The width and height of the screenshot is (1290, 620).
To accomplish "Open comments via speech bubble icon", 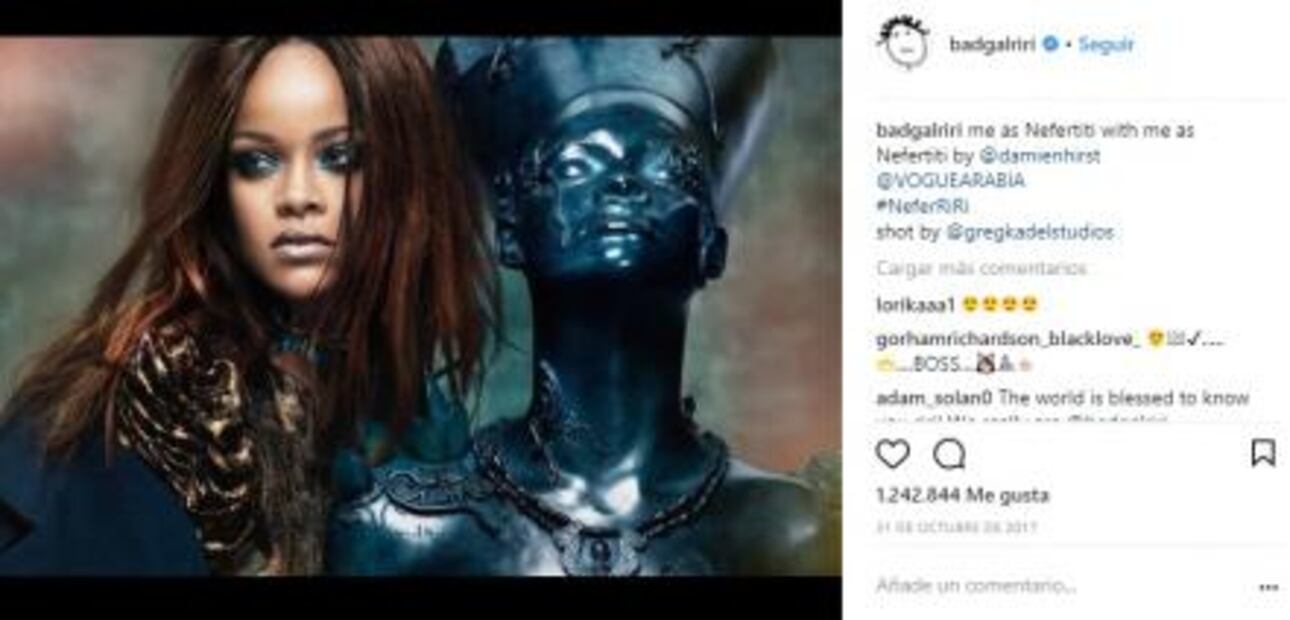I will (x=949, y=454).
